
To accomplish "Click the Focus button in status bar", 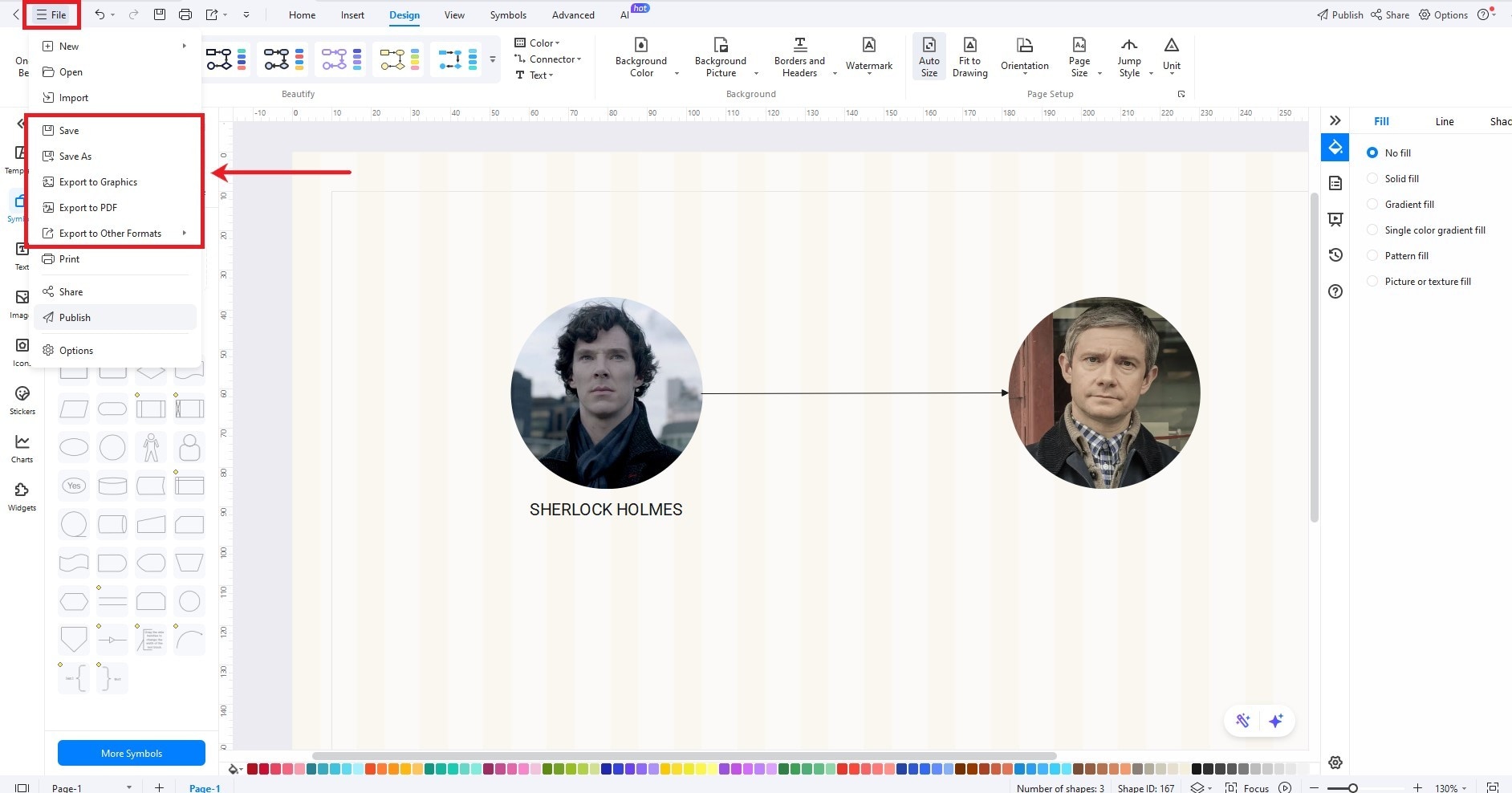I will coord(1247,788).
